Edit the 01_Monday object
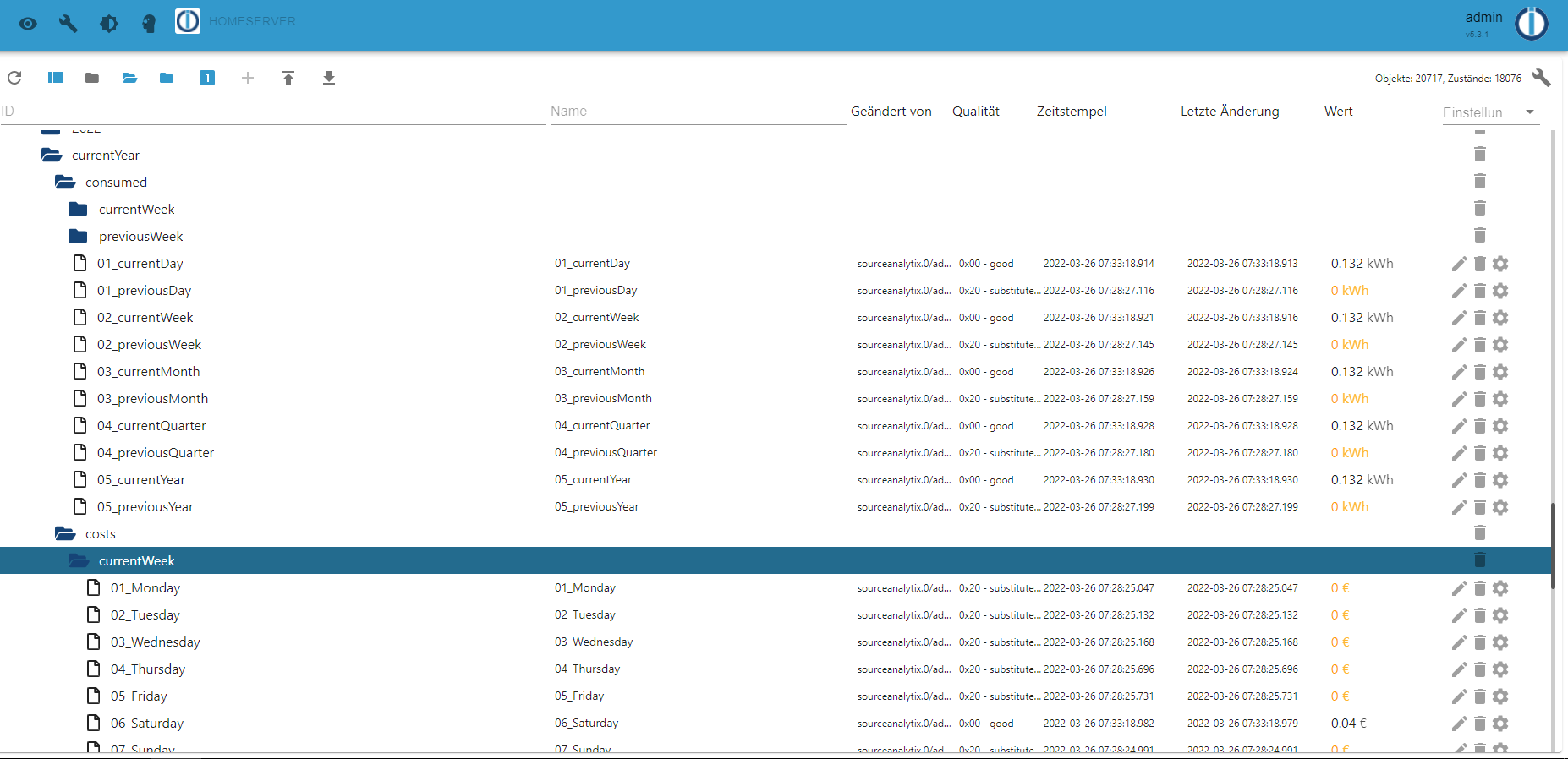 coord(1459,588)
